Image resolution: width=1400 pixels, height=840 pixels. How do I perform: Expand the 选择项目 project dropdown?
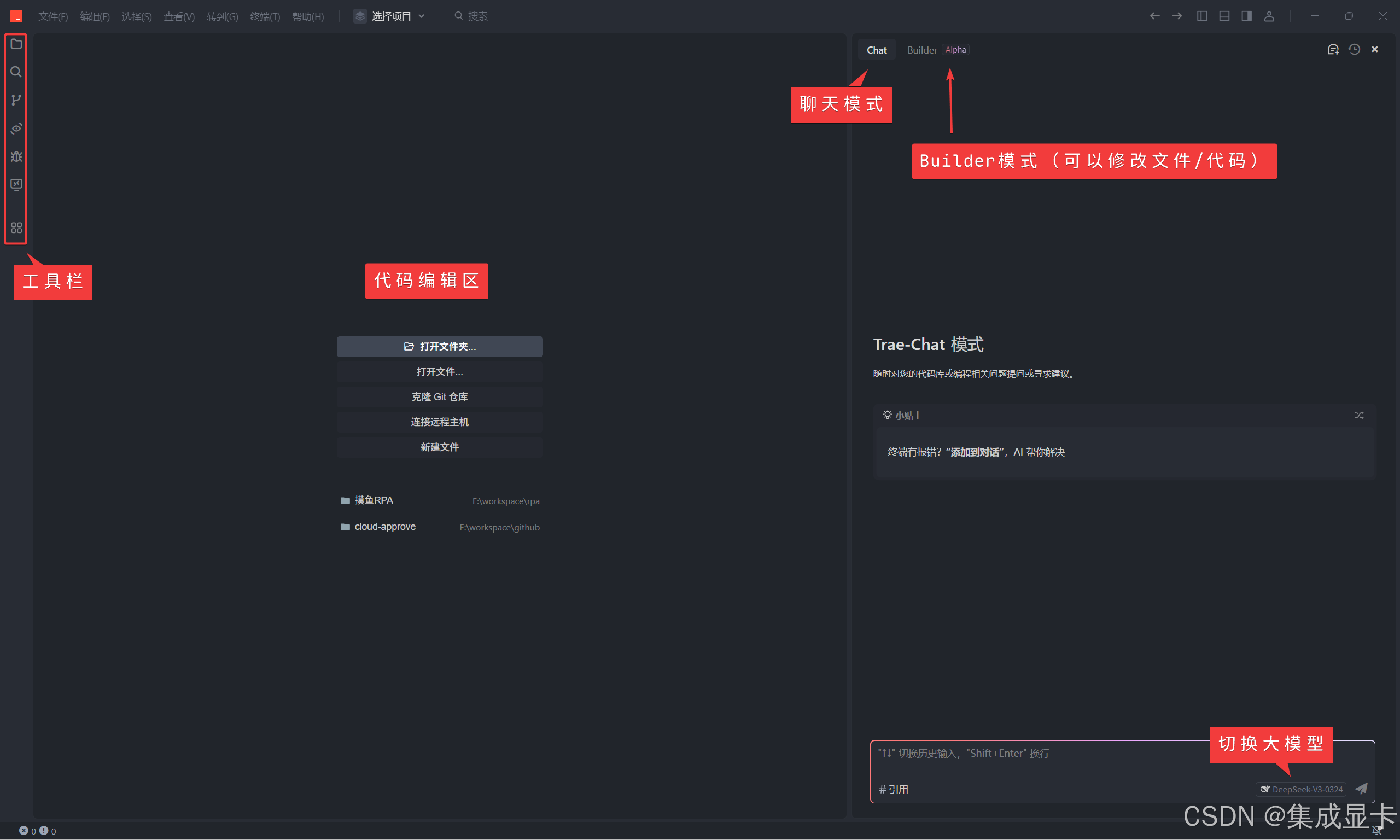[x=390, y=16]
